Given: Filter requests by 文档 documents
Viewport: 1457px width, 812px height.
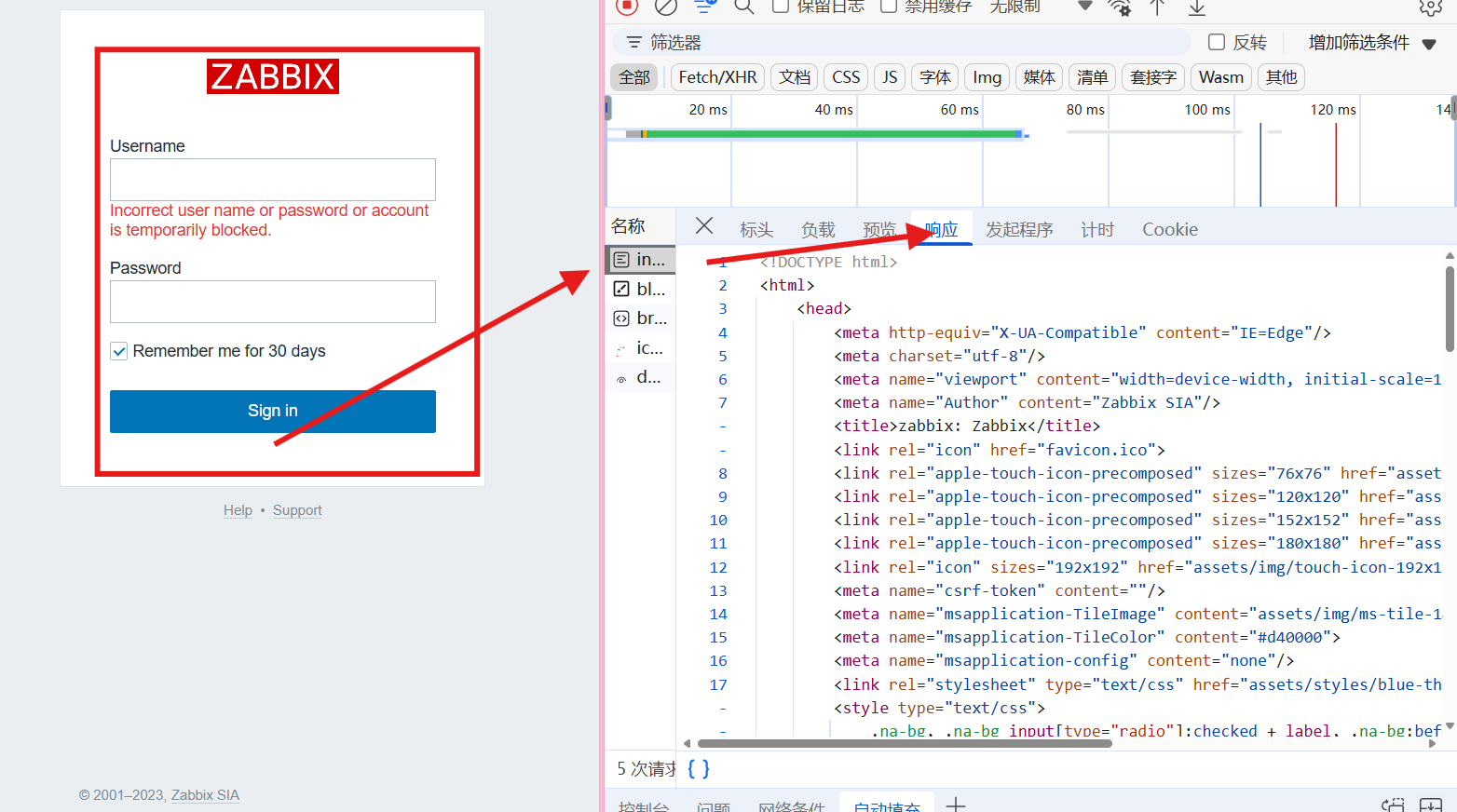Looking at the screenshot, I should tap(795, 77).
